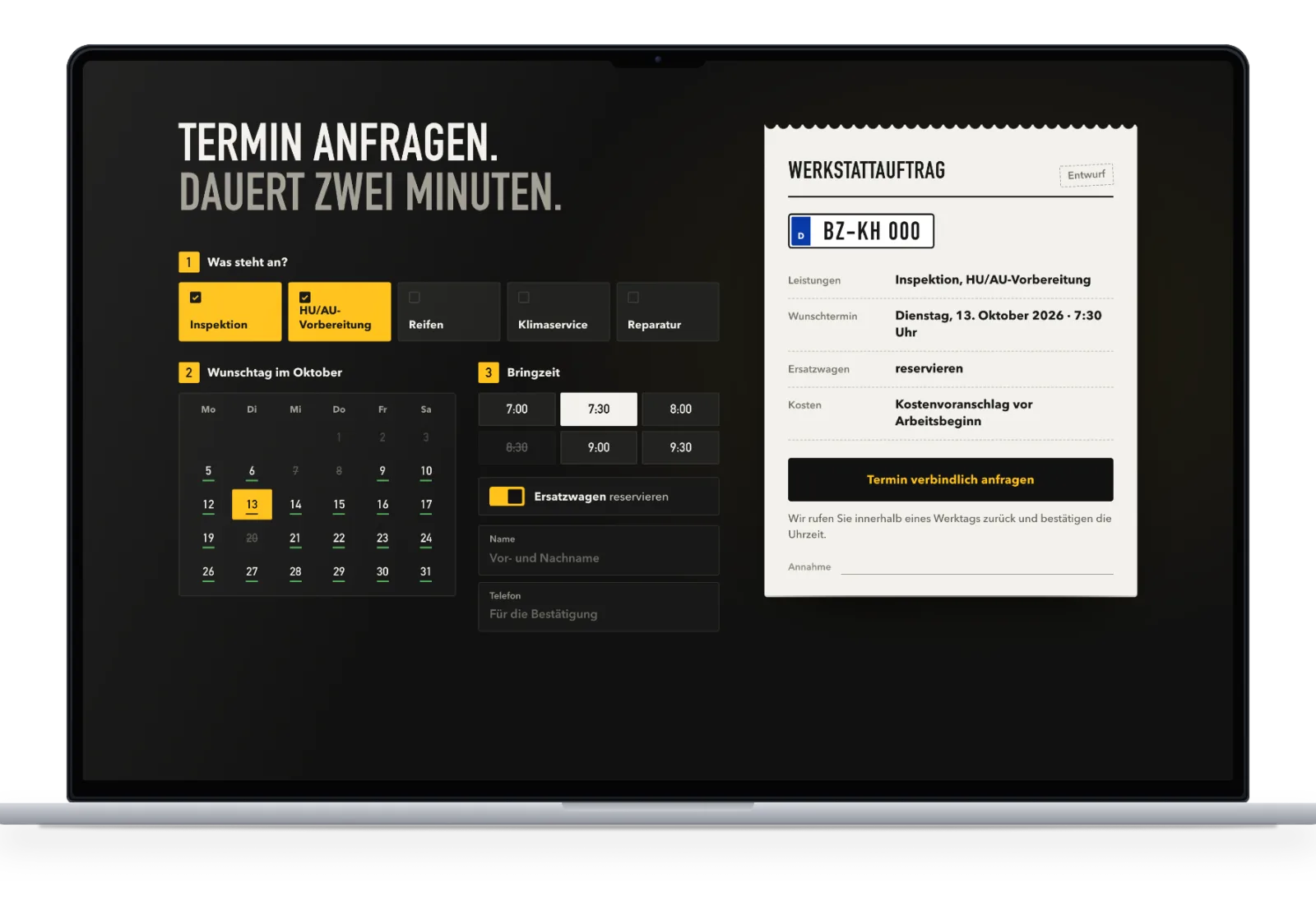This screenshot has height=906, width=1316.
Task: Toggle the Ersatzwagen reservieren switch
Action: click(x=507, y=497)
